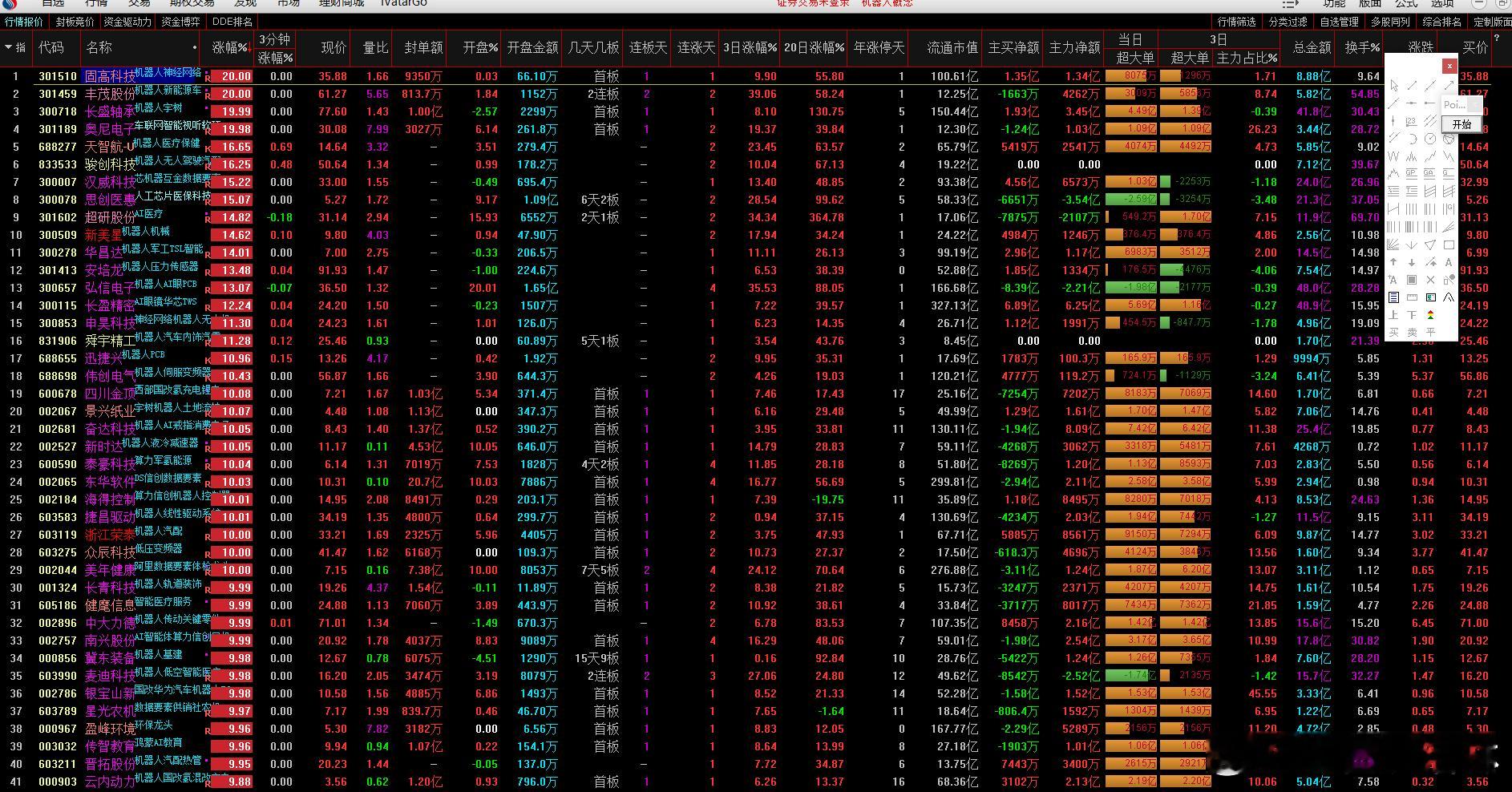Image resolution: width=1512 pixels, height=792 pixels.
Task: Select the down arrow marker tool
Action: click(1412, 261)
